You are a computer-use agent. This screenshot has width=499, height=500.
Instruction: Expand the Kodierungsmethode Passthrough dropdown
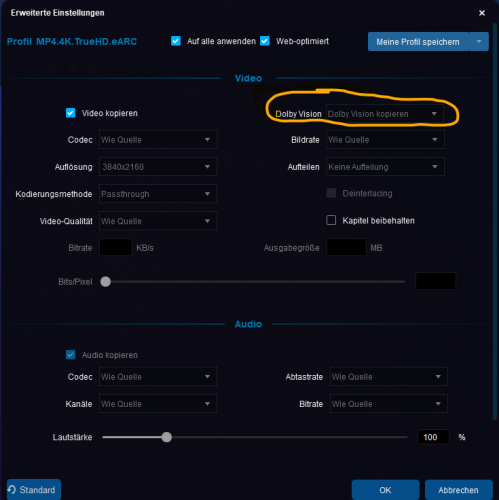coord(158,194)
